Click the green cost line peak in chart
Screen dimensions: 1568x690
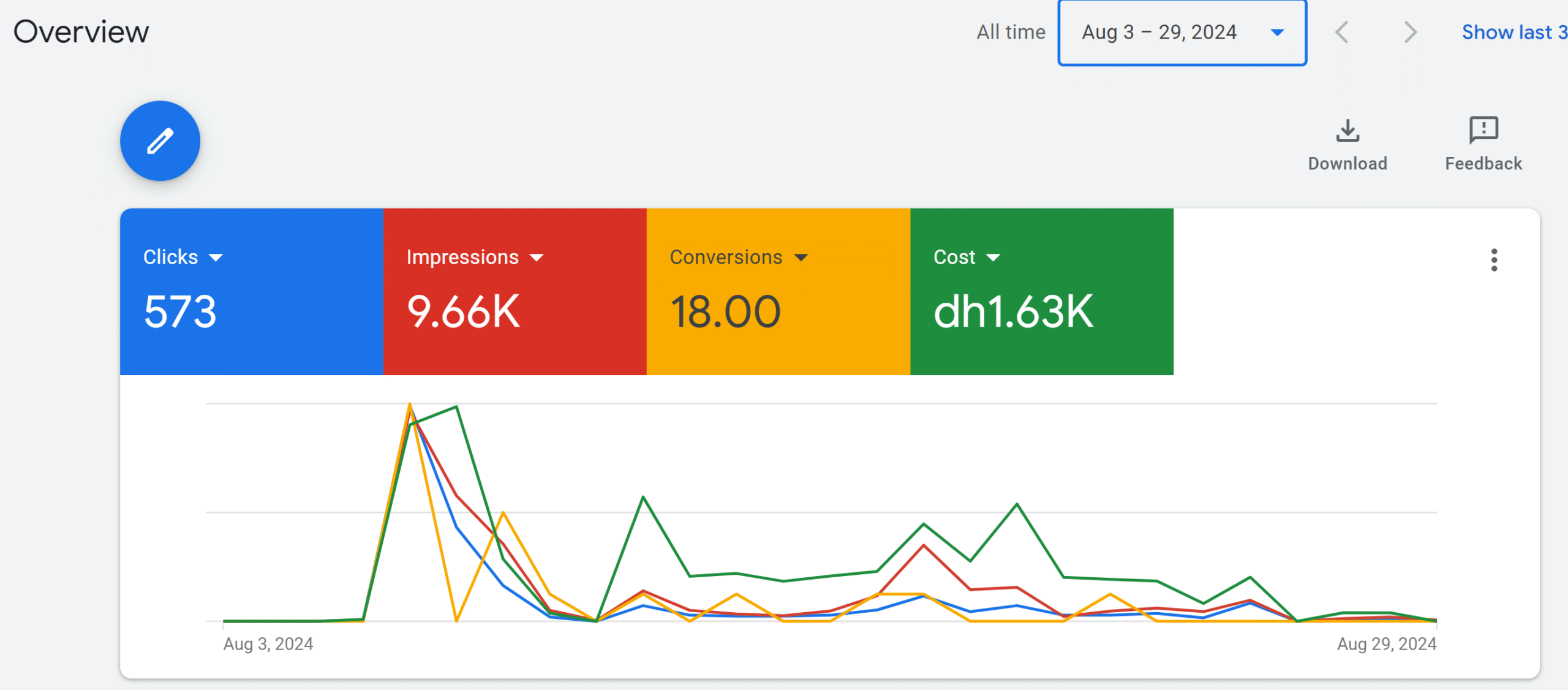[x=456, y=407]
